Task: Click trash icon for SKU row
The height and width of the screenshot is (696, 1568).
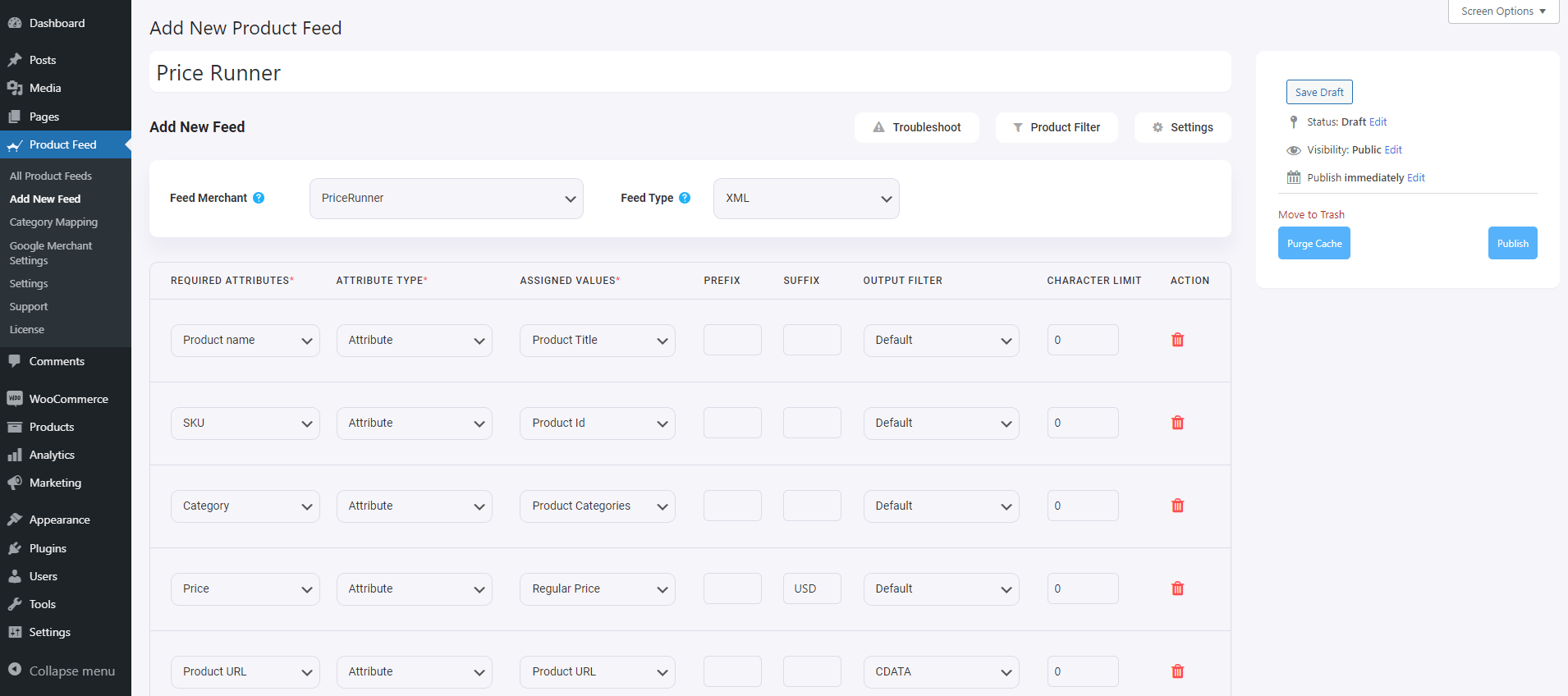Action: point(1177,423)
